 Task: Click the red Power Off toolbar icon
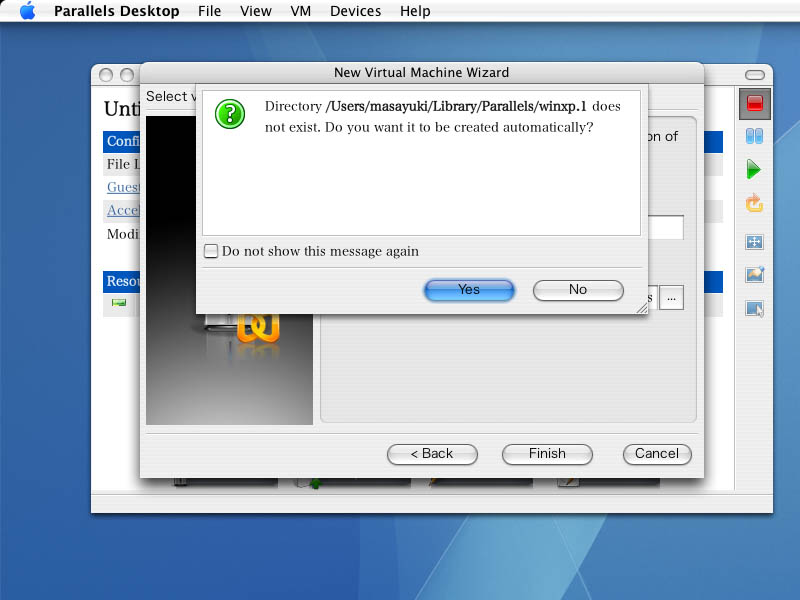(754, 103)
